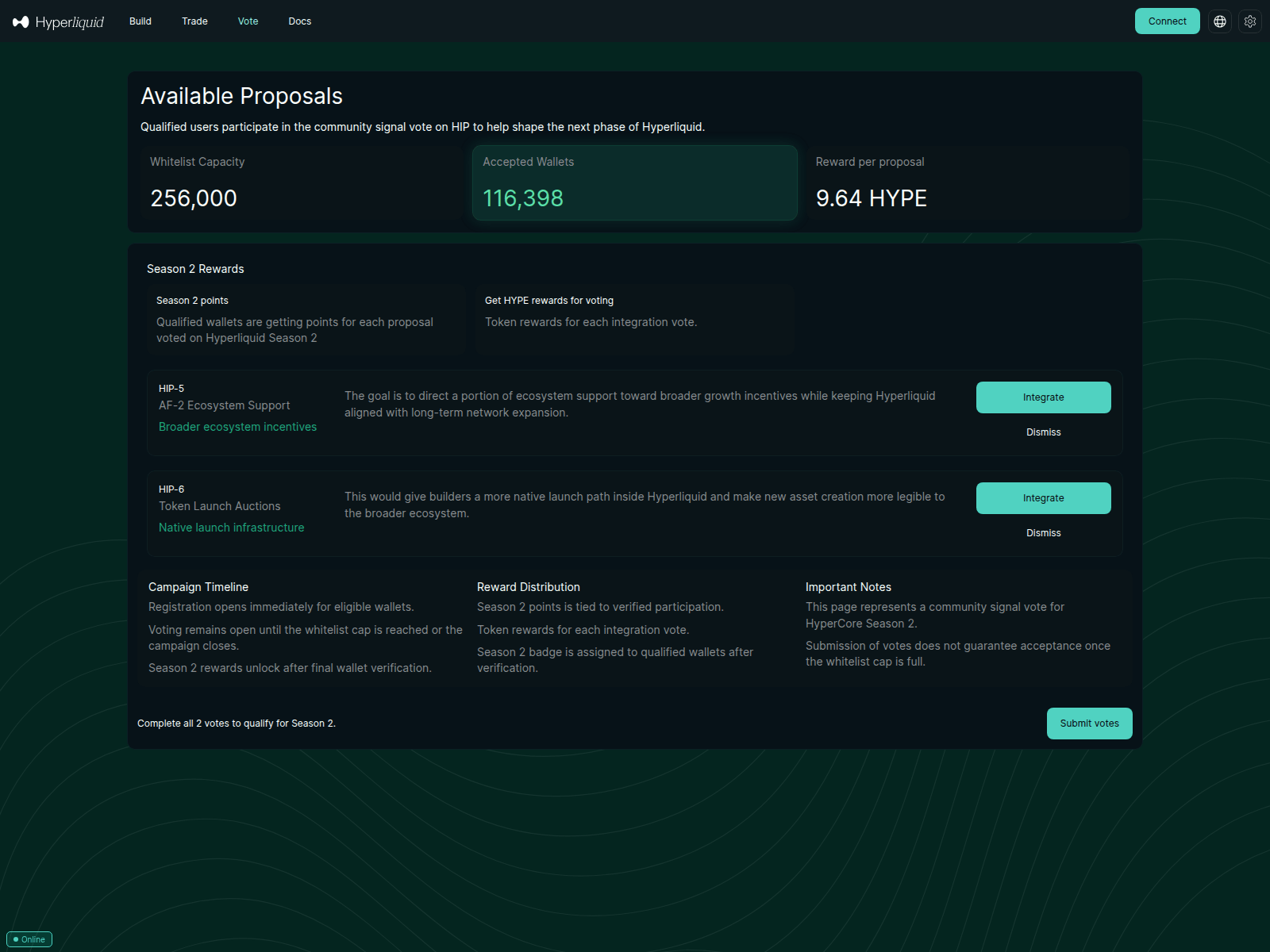Select the Vote tab
This screenshot has width=1270, height=952.
pyautogui.click(x=248, y=21)
